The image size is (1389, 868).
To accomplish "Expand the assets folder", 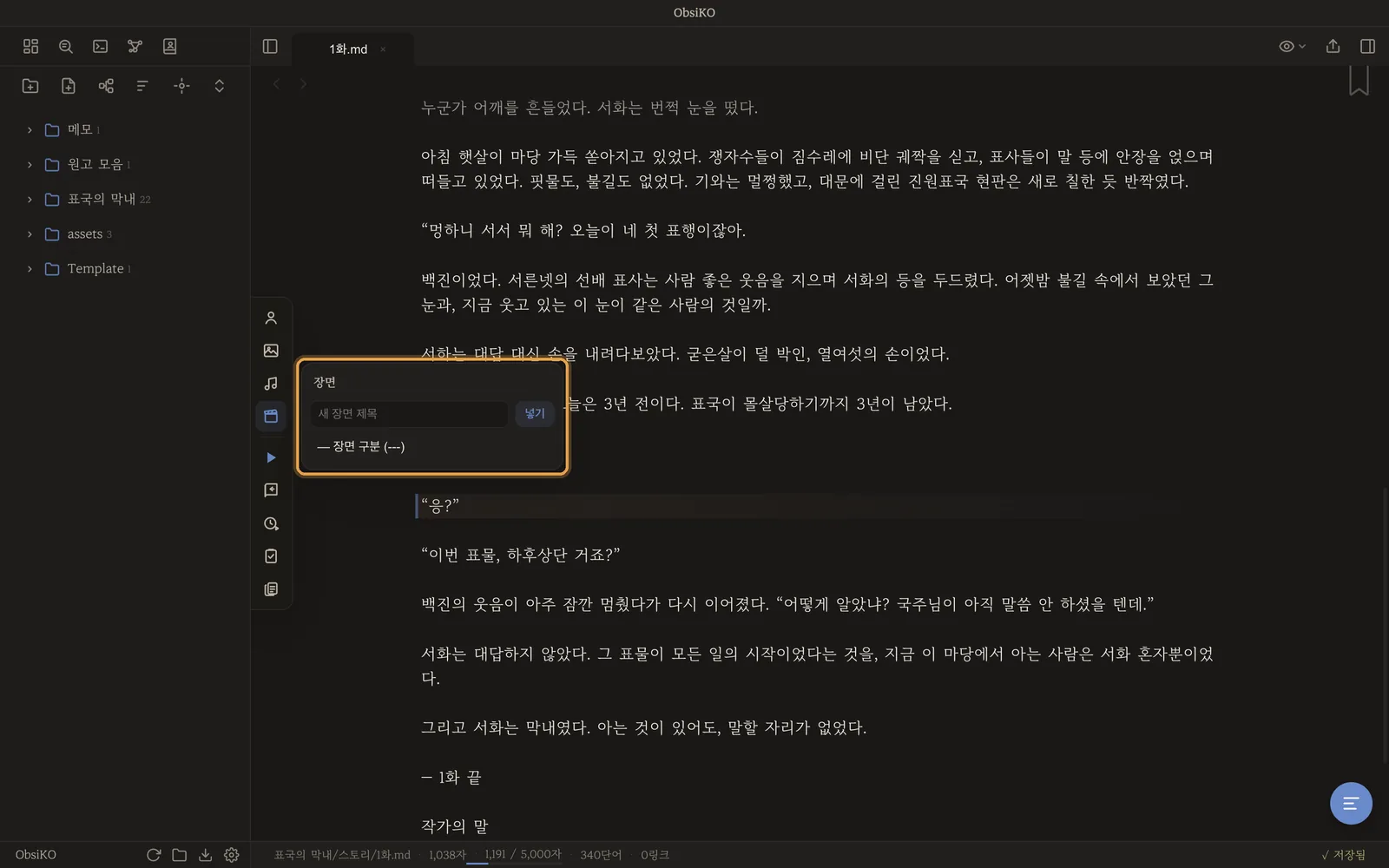I will [30, 233].
